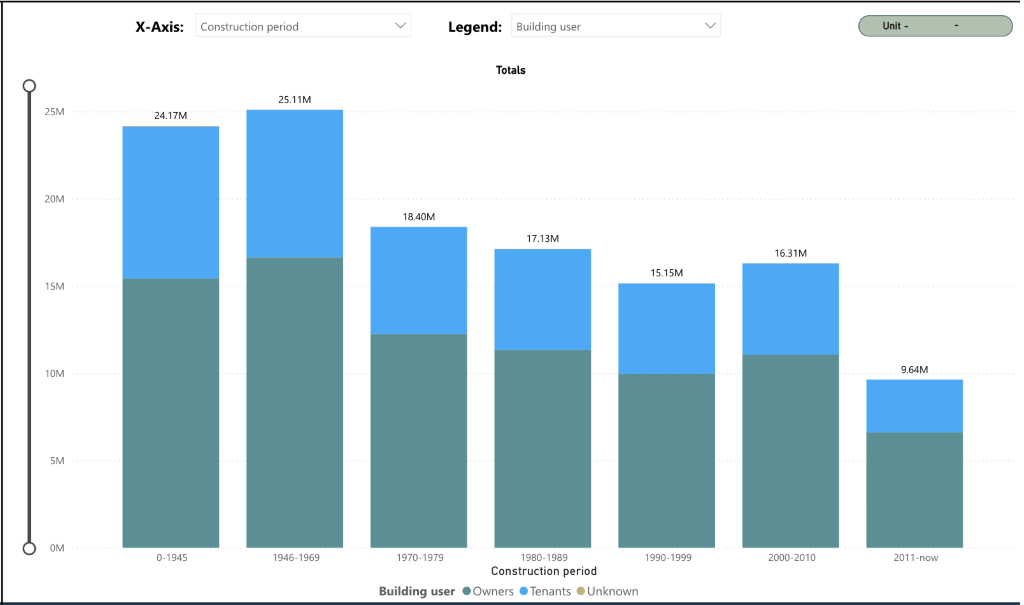Toggle the Owners legend marker dot

(466, 592)
